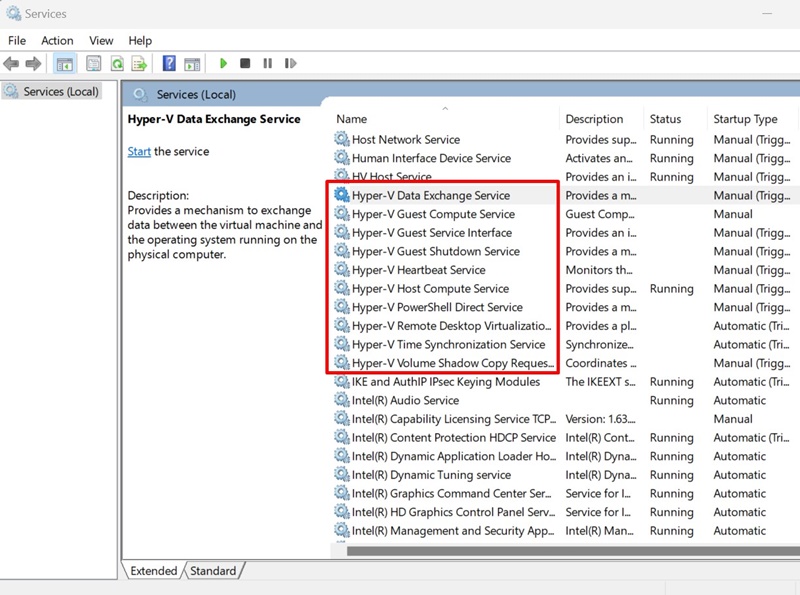The height and width of the screenshot is (595, 800).
Task: Click gear icon of Human Interface Device Service
Action: click(x=341, y=158)
